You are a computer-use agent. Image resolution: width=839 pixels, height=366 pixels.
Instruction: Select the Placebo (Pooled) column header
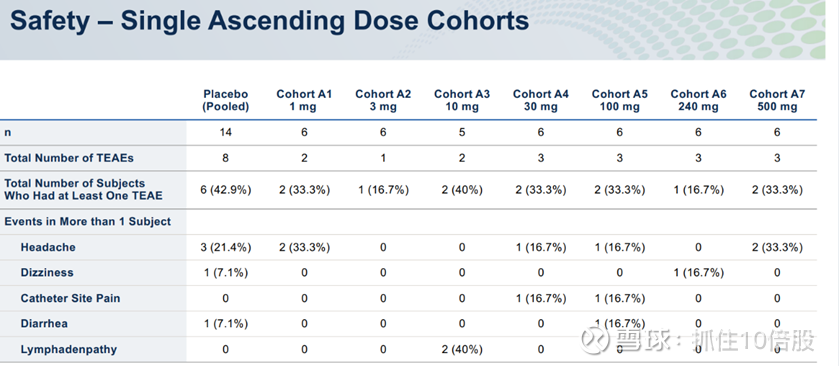(225, 100)
